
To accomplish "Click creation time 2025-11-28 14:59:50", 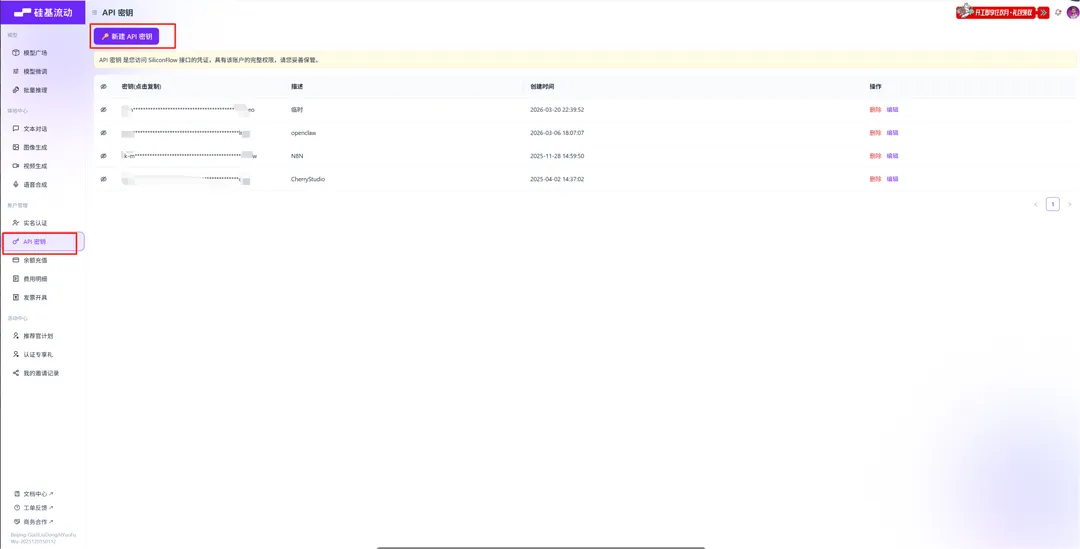I will pyautogui.click(x=557, y=156).
